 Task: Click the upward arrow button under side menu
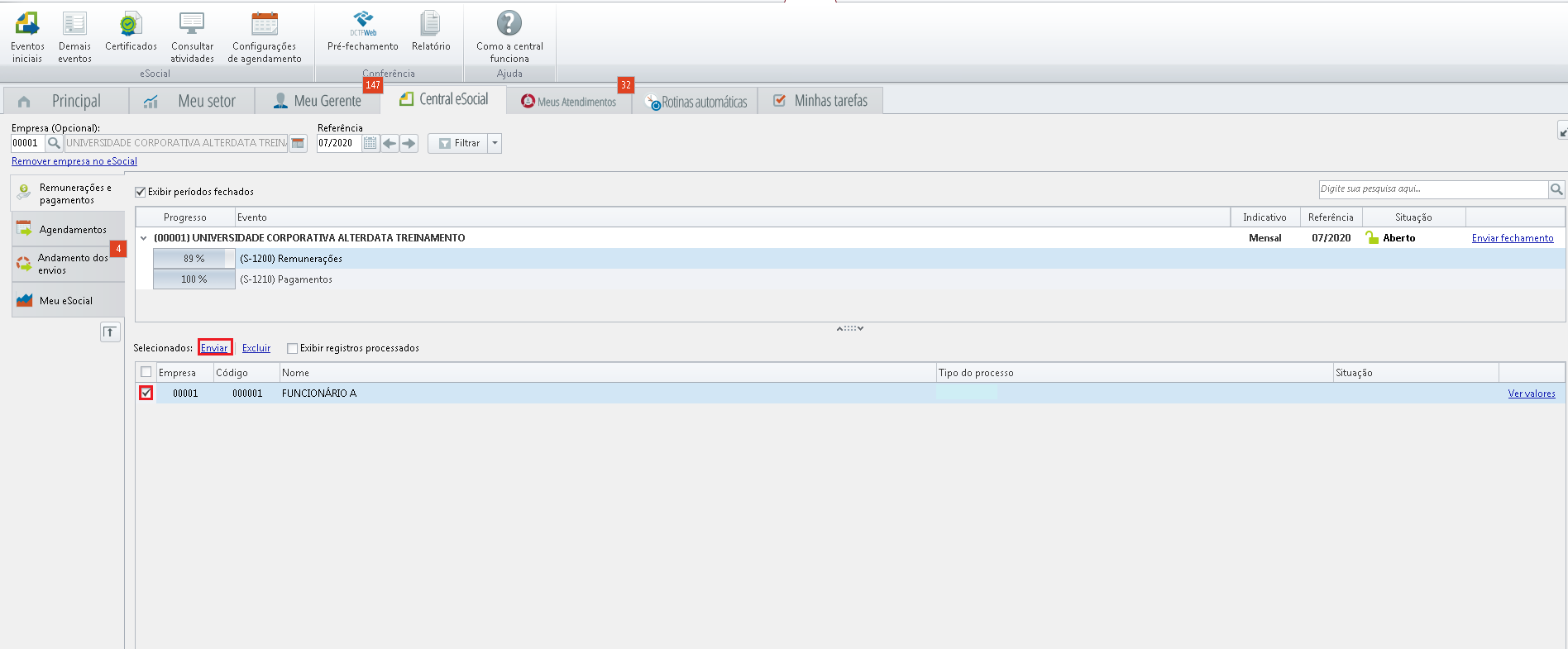(110, 332)
